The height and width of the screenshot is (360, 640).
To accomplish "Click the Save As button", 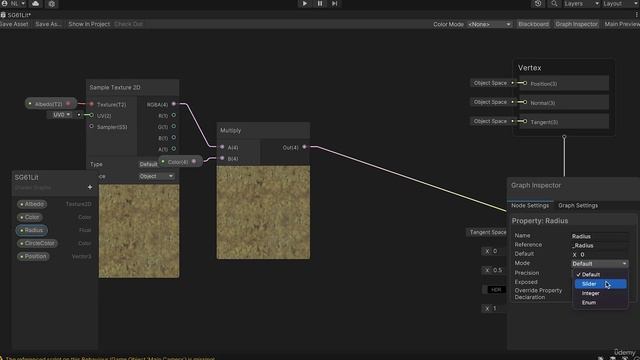I will [x=48, y=24].
